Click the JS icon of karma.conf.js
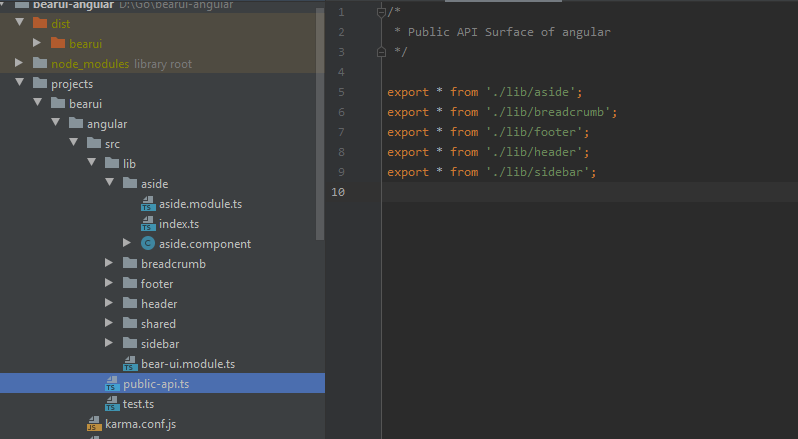 tap(94, 423)
